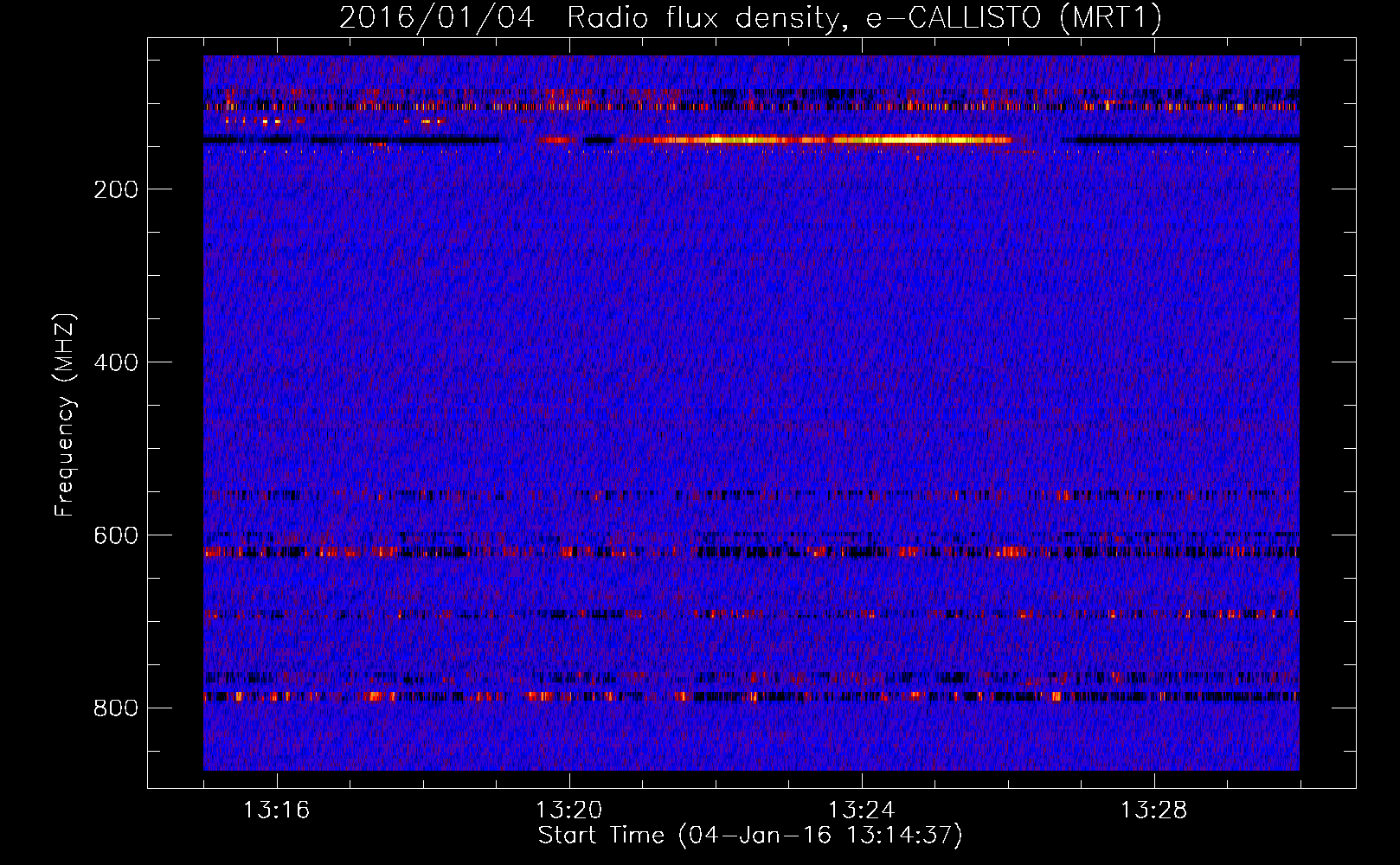Click the '13:24' time tick label
Screen dimensions: 1400x865
pos(861,810)
